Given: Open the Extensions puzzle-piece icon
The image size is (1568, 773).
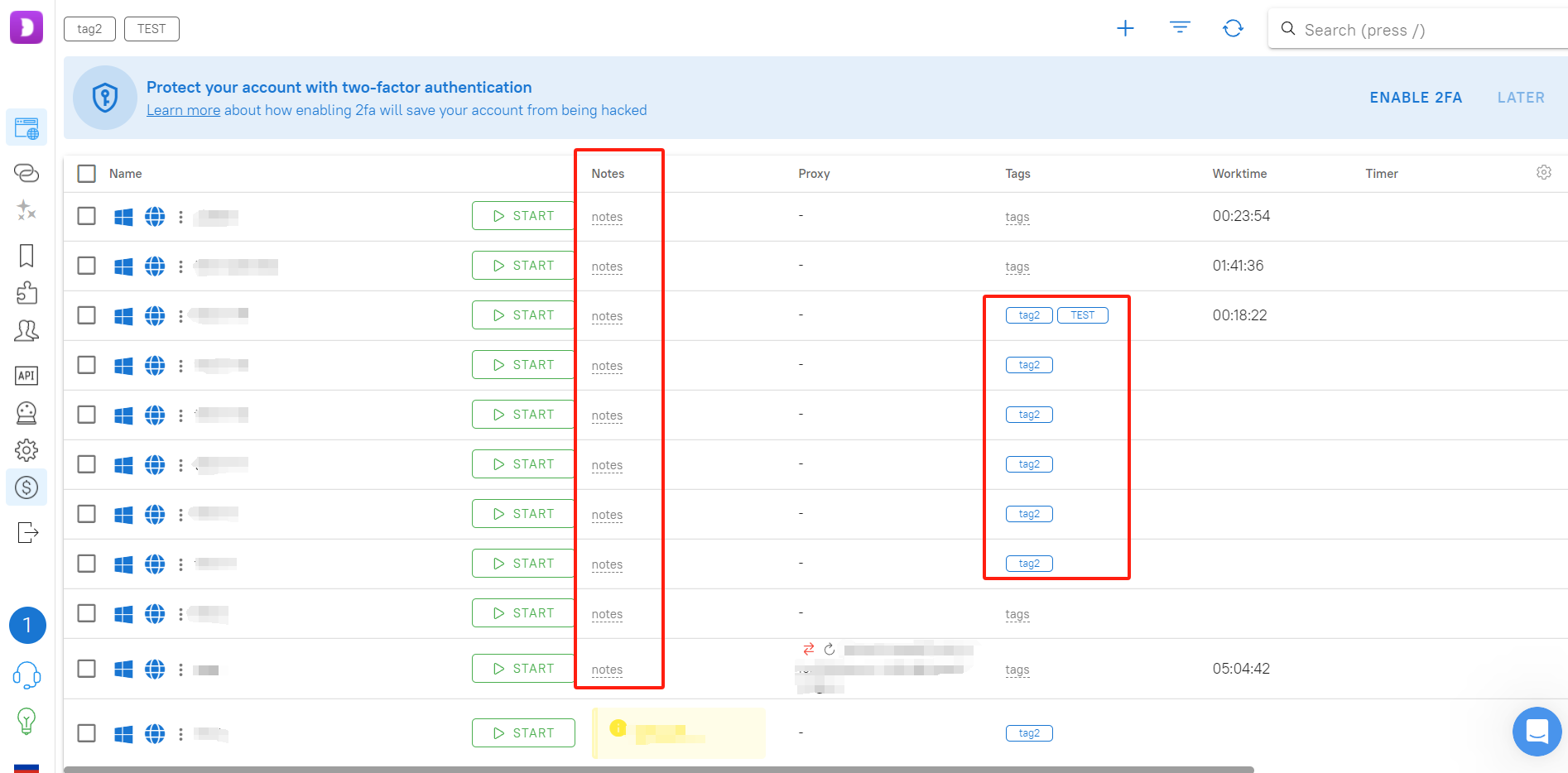Looking at the screenshot, I should [26, 293].
